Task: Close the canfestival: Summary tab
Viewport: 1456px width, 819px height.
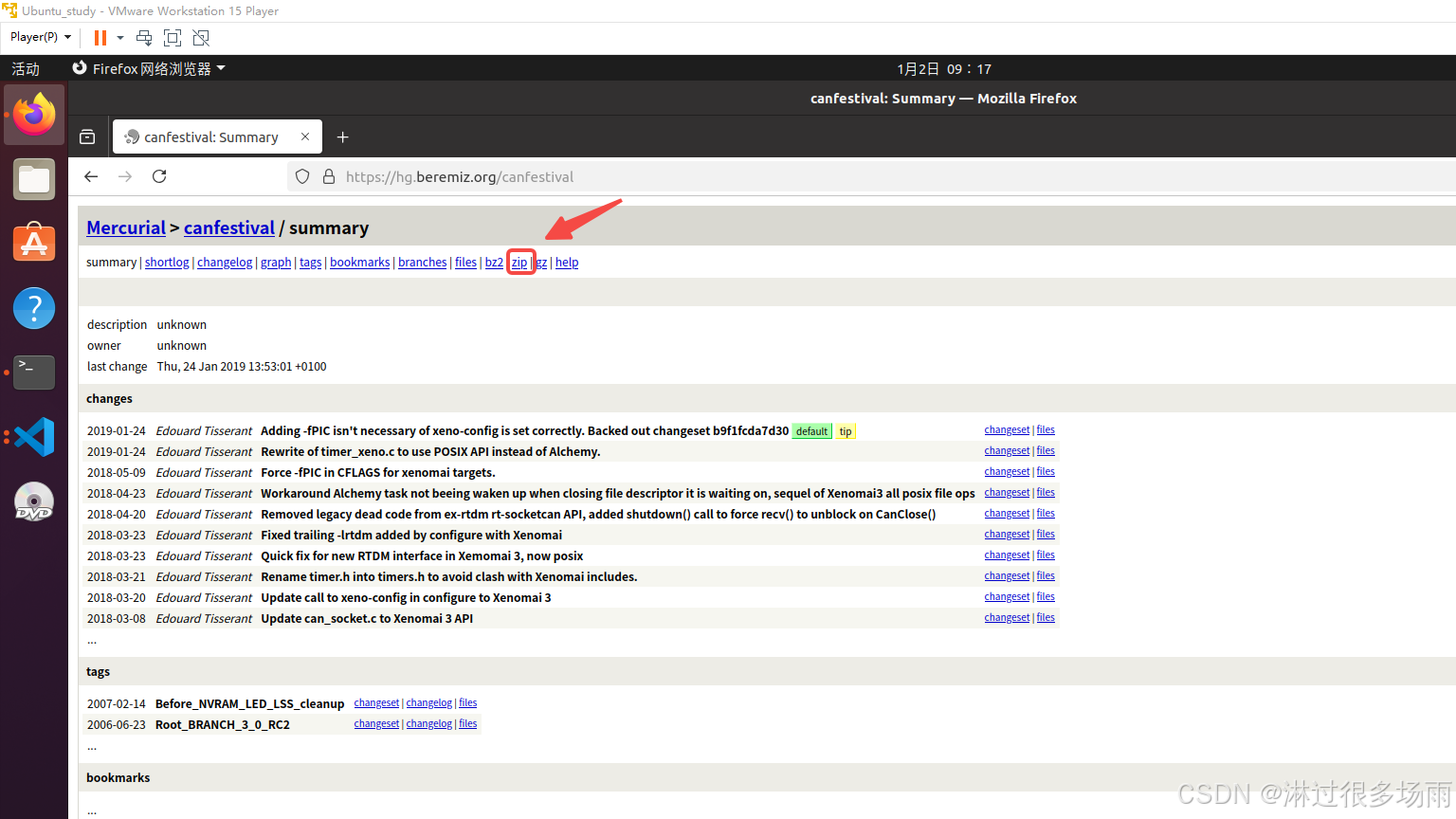Action: (x=305, y=136)
